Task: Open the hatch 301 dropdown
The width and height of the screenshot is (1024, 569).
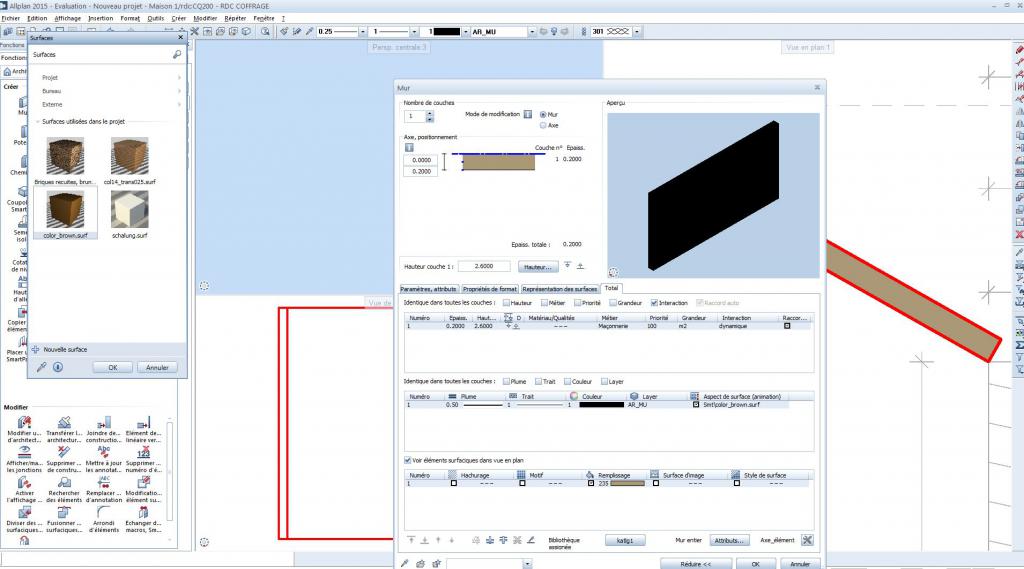Action: coord(637,31)
